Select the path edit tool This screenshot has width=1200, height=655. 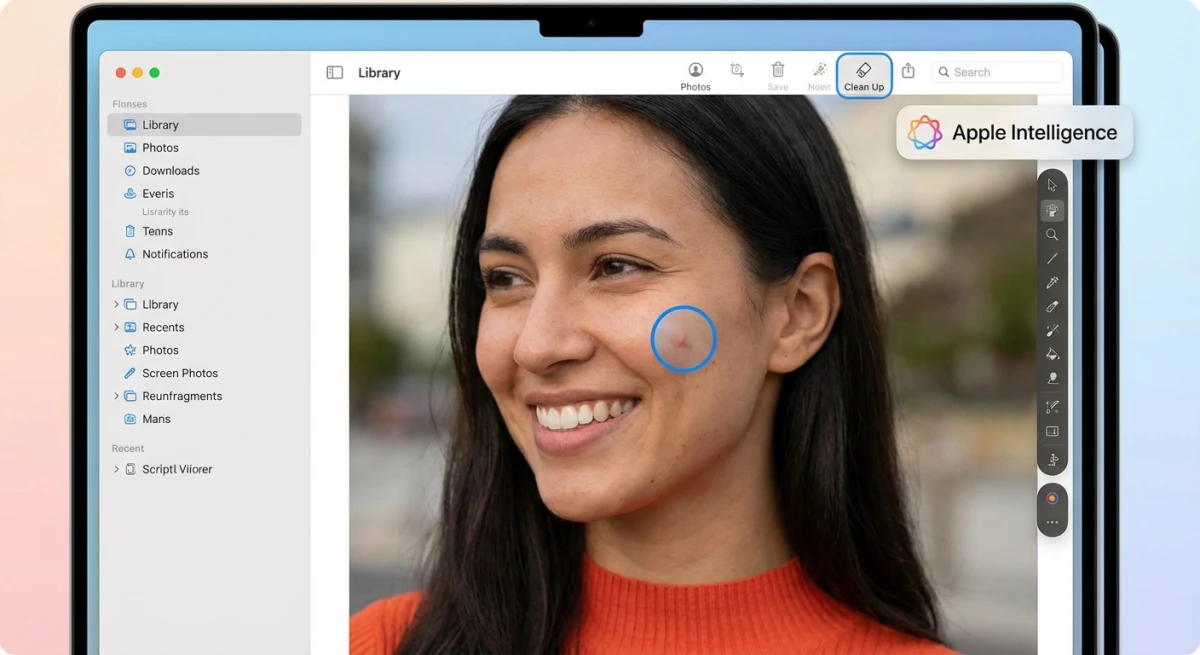pyautogui.click(x=1052, y=407)
